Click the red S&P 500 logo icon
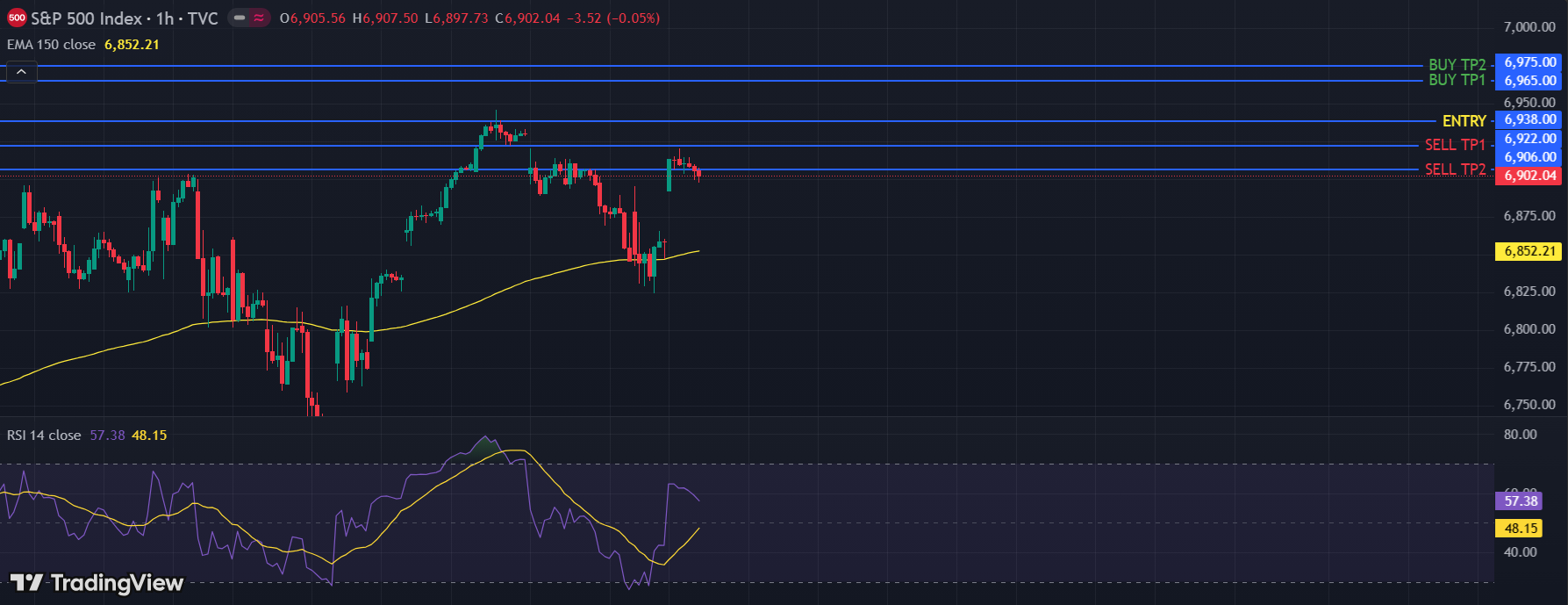Image resolution: width=1568 pixels, height=605 pixels. pos(17,18)
